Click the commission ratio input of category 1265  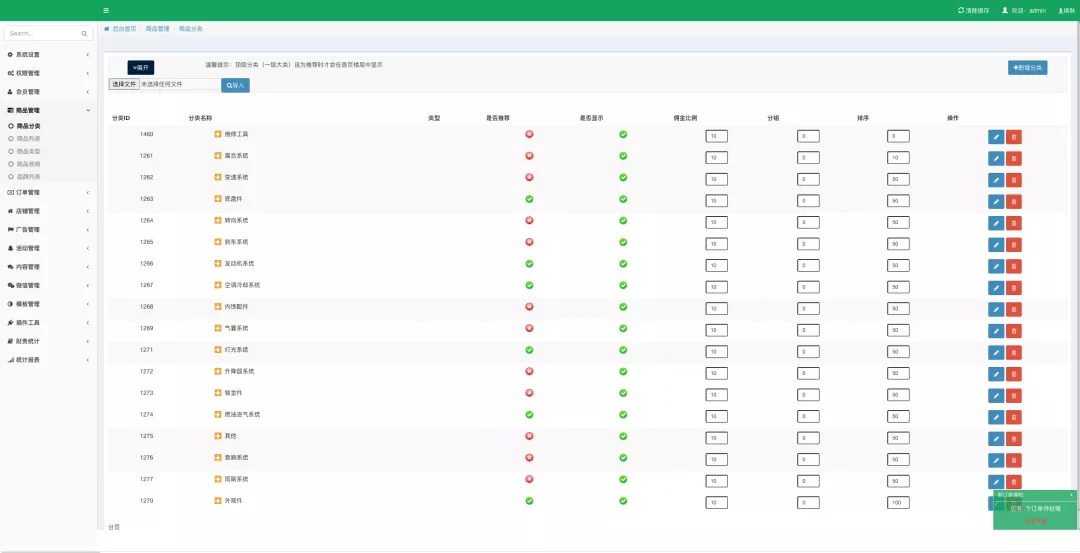point(716,244)
